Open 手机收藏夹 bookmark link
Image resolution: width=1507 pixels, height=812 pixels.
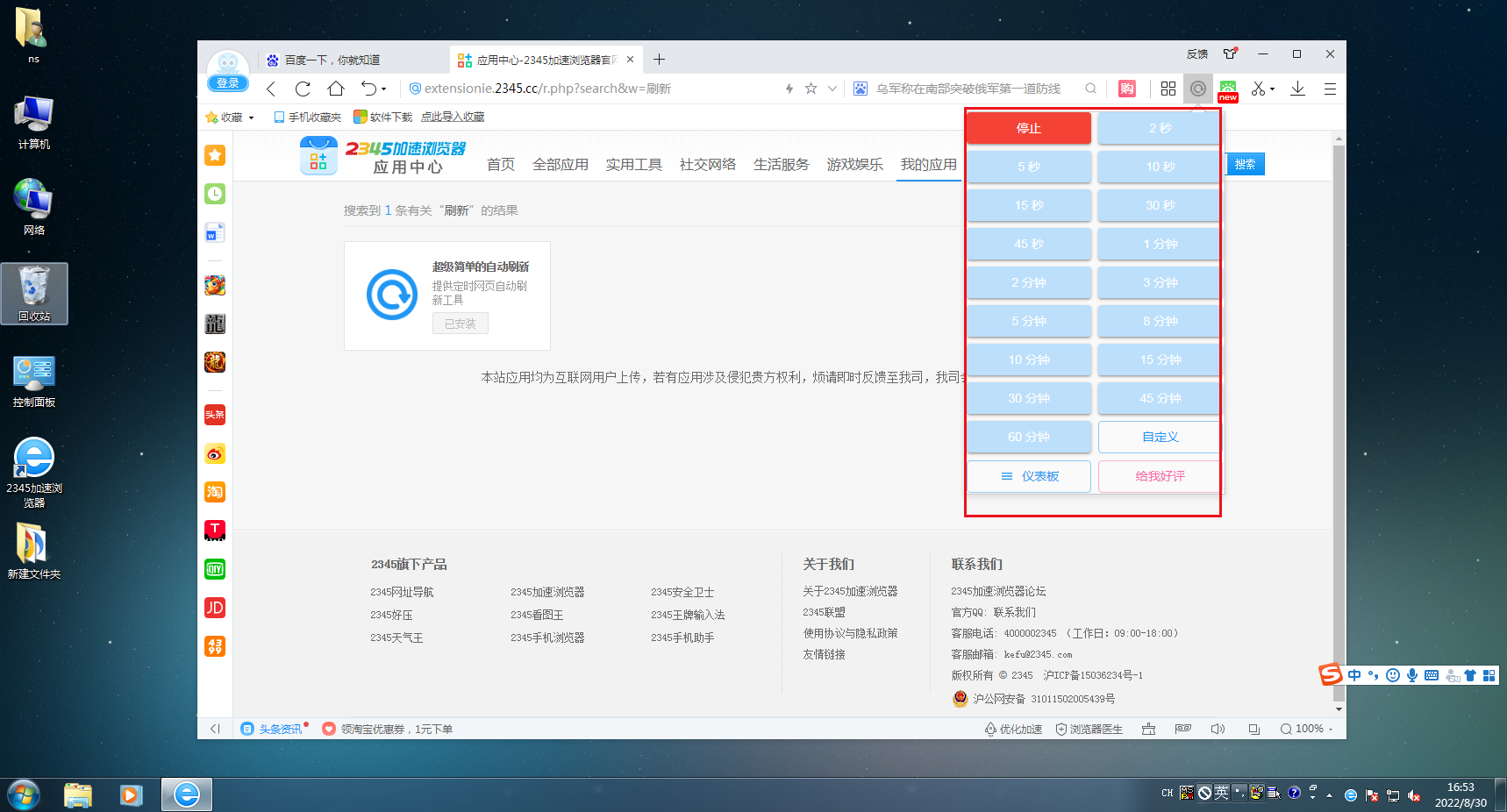coord(308,118)
